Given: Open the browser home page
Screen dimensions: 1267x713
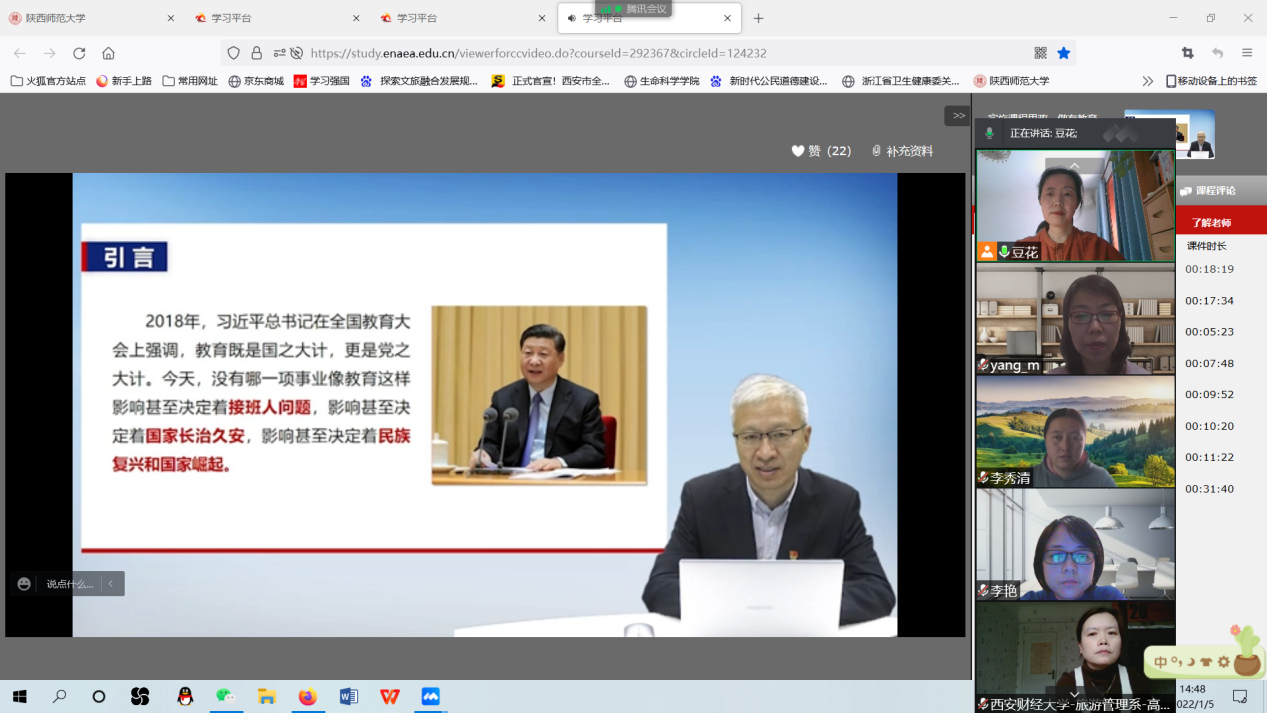Looking at the screenshot, I should click(108, 53).
